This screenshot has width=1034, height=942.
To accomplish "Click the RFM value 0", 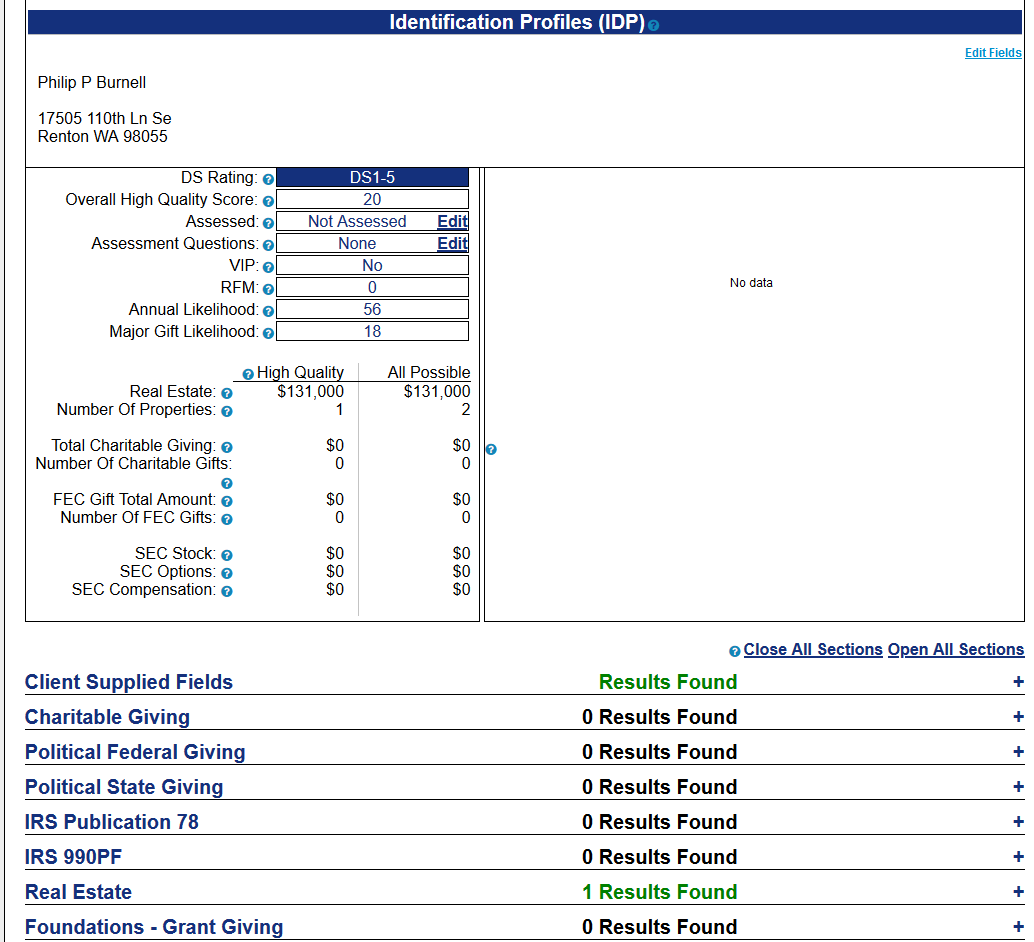I will pos(372,288).
